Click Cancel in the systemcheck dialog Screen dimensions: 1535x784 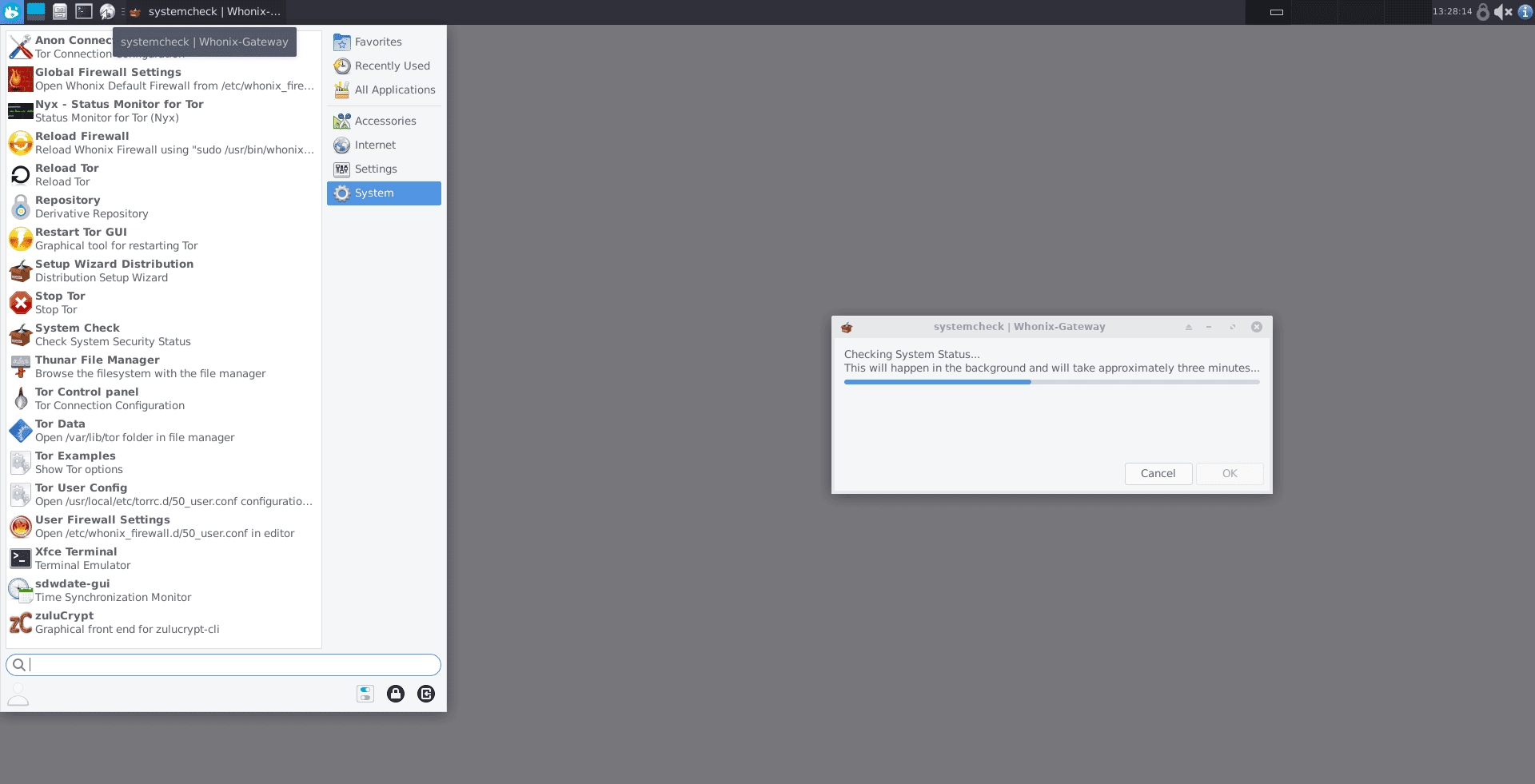click(x=1158, y=473)
